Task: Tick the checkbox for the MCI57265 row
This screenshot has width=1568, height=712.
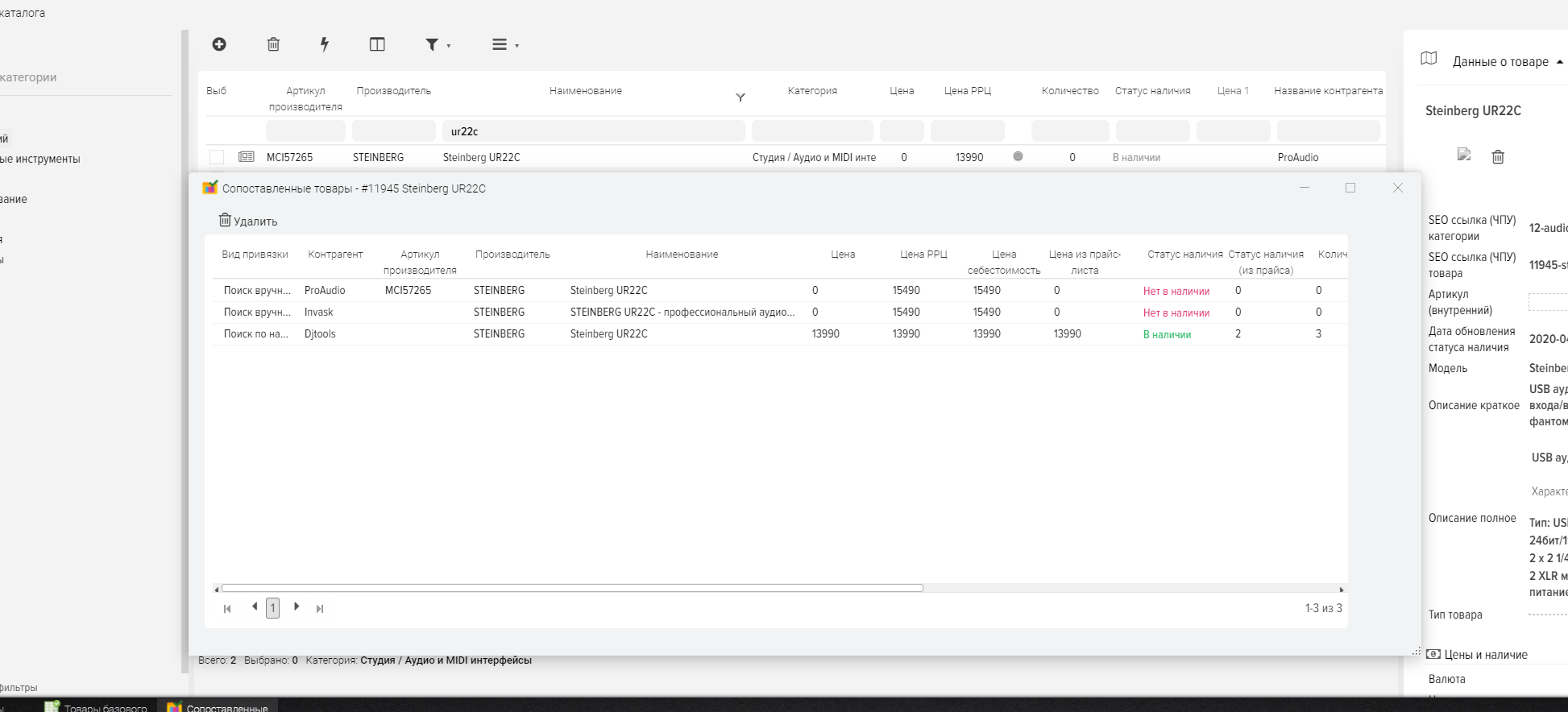Action: point(217,157)
